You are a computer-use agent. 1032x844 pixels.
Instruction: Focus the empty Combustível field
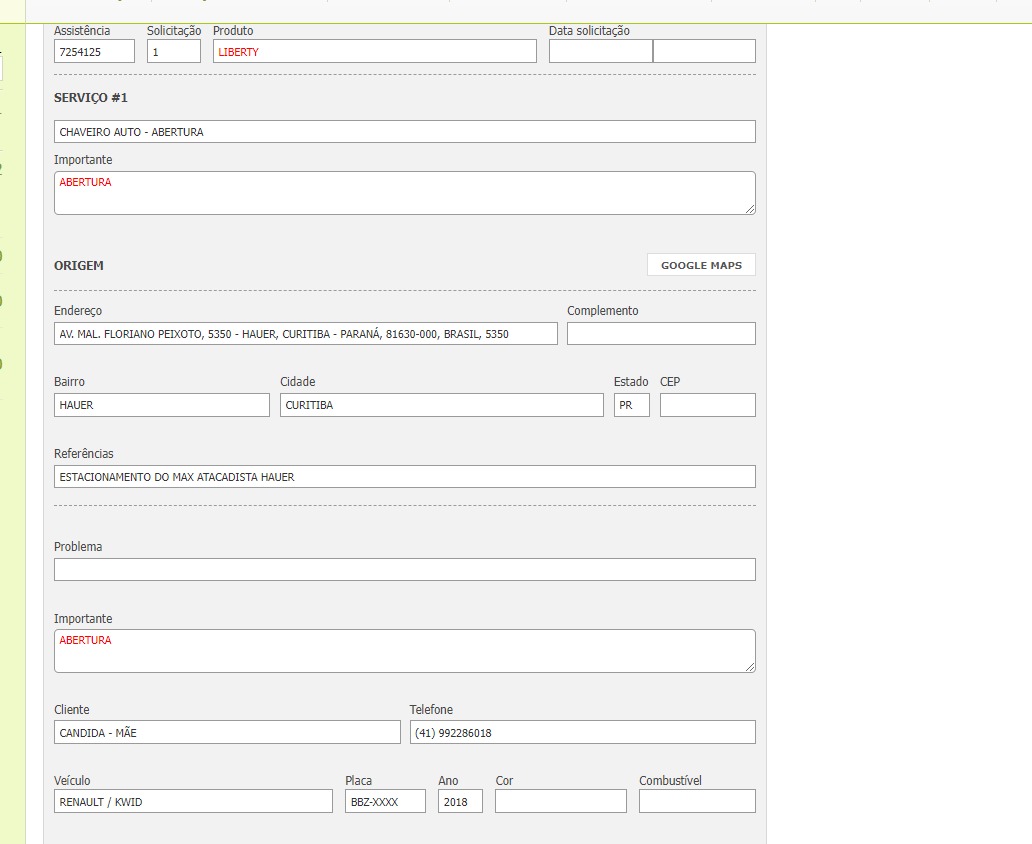(697, 801)
